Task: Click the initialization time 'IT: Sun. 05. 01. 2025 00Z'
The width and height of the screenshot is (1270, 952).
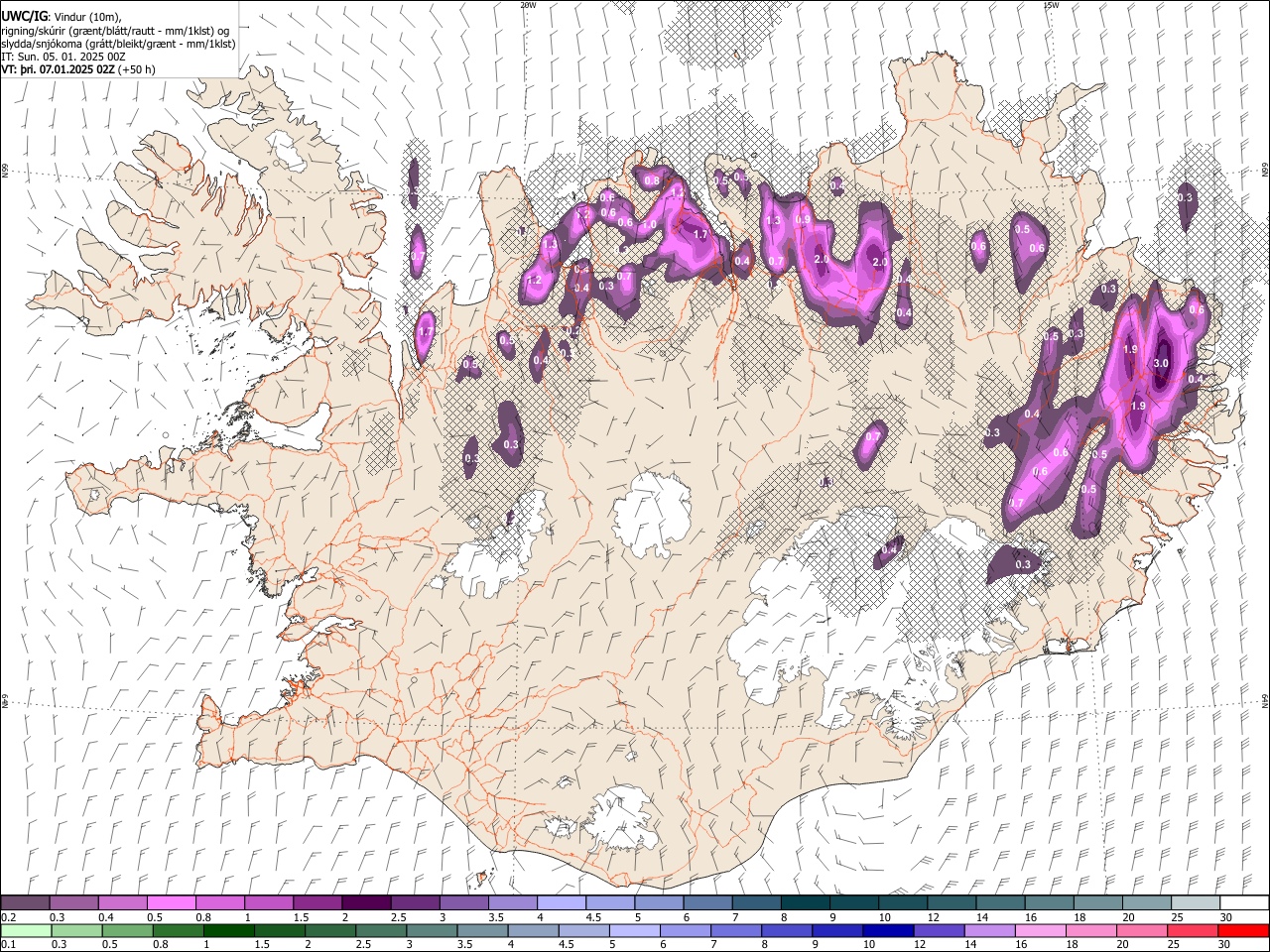Action: coord(63,57)
